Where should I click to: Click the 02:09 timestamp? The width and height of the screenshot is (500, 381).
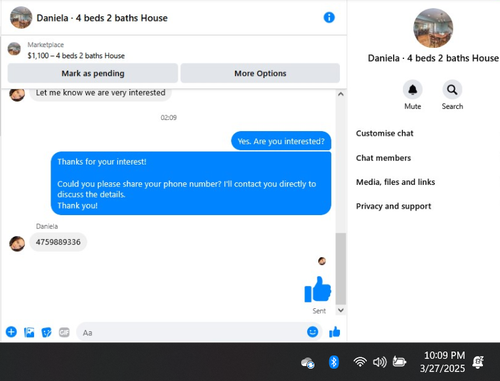tap(169, 118)
